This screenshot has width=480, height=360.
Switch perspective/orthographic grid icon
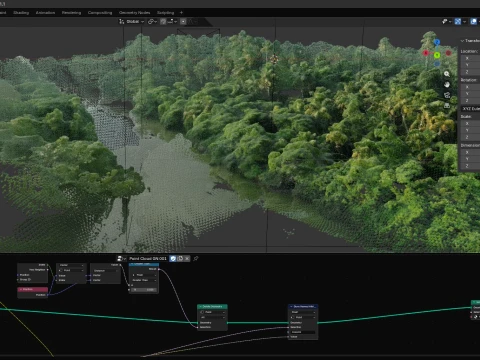(447, 106)
